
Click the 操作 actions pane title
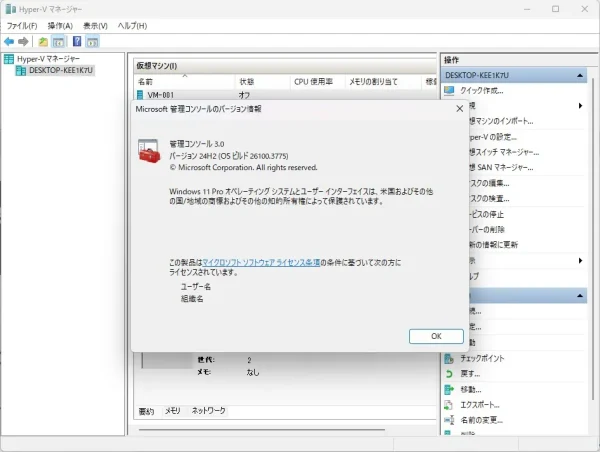(452, 60)
